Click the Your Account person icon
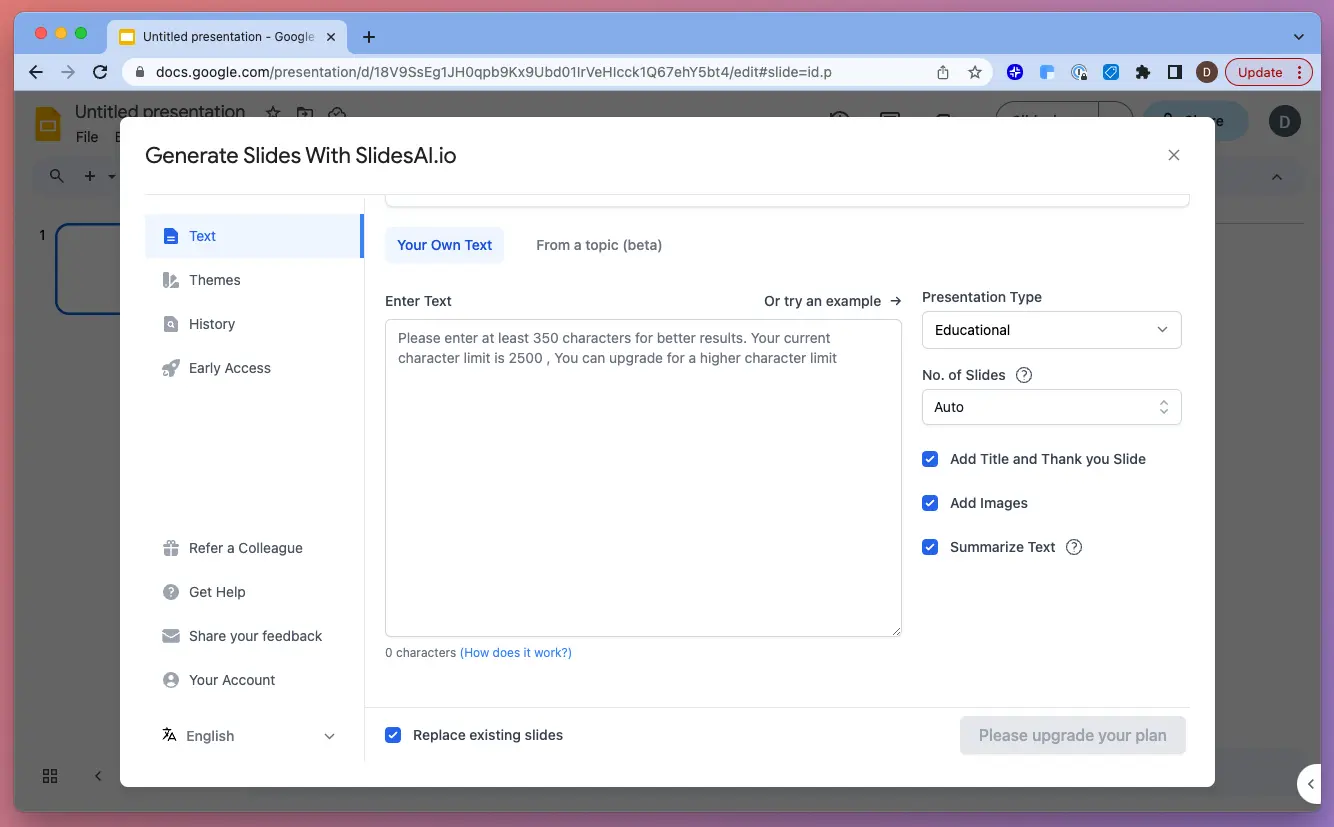The width and height of the screenshot is (1334, 827). tap(170, 680)
